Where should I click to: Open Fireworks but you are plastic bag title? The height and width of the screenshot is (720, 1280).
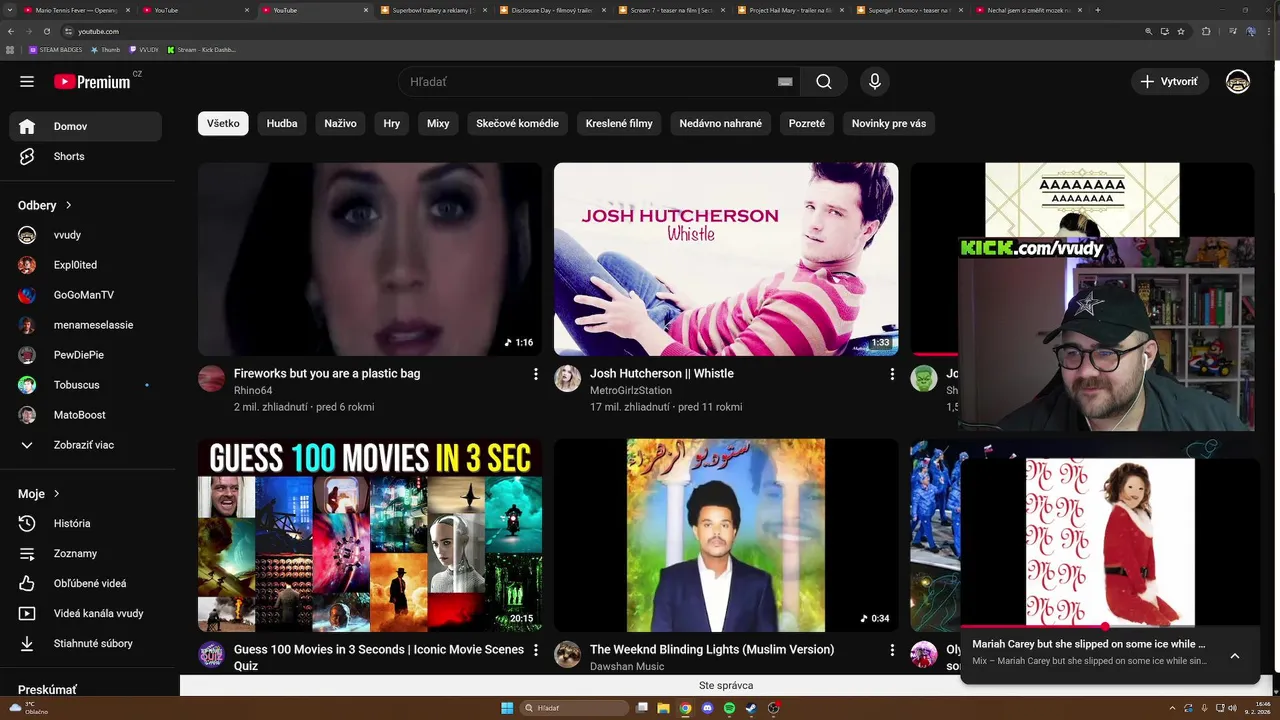point(327,373)
